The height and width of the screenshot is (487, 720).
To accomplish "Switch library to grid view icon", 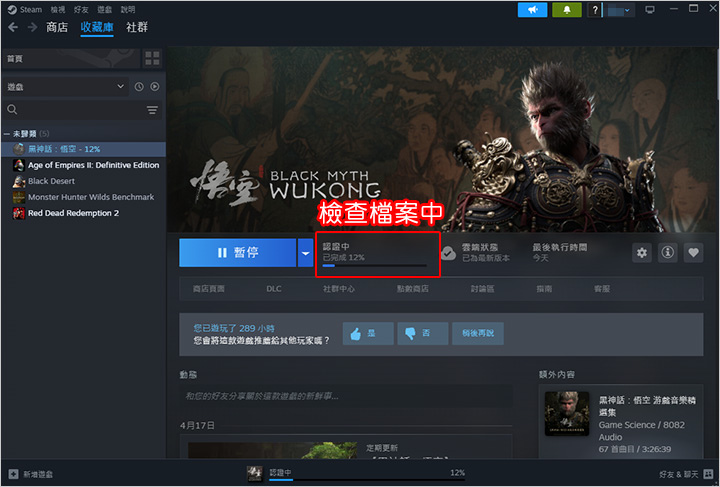I will click(x=152, y=59).
